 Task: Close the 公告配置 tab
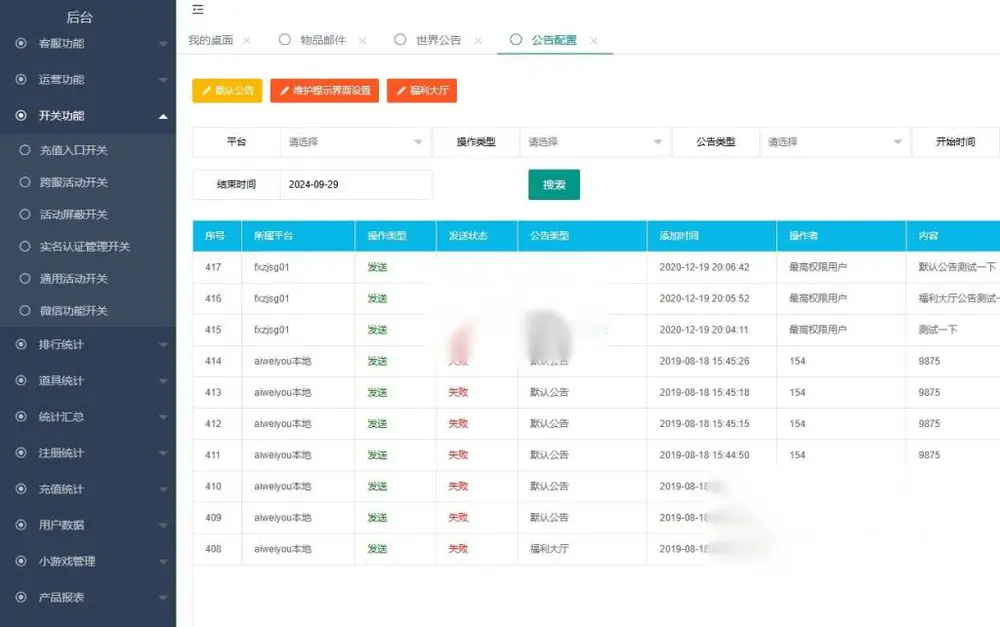594,40
